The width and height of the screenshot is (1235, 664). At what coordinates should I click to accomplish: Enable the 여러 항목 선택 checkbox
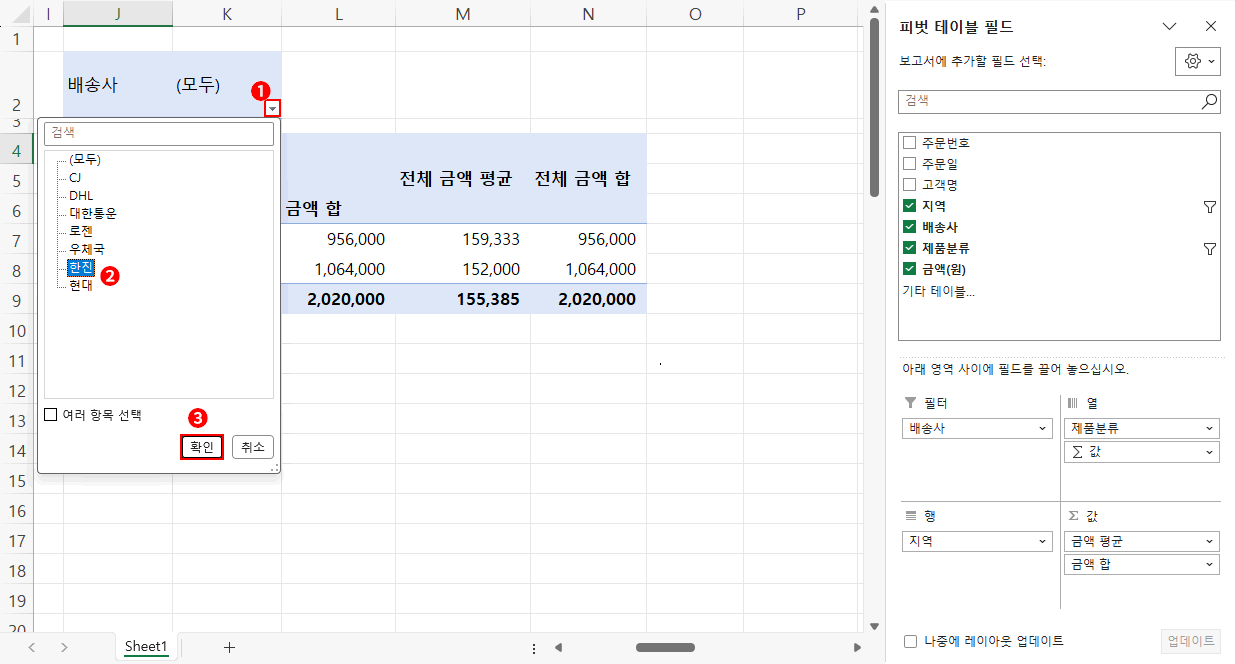pyautogui.click(x=49, y=413)
